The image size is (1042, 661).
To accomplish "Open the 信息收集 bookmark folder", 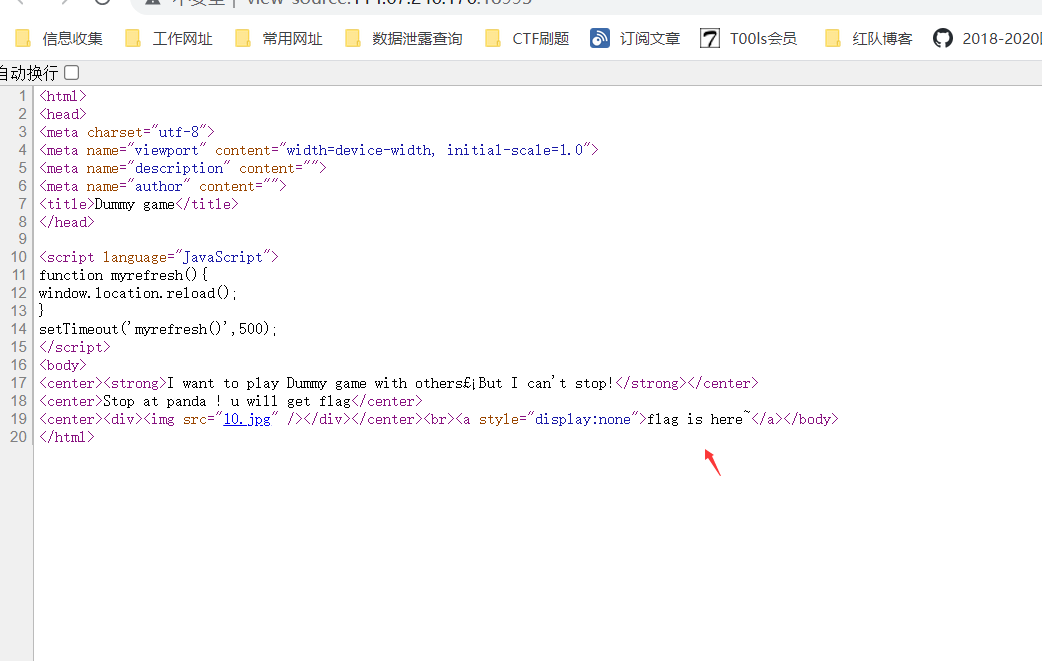I will tap(59, 39).
